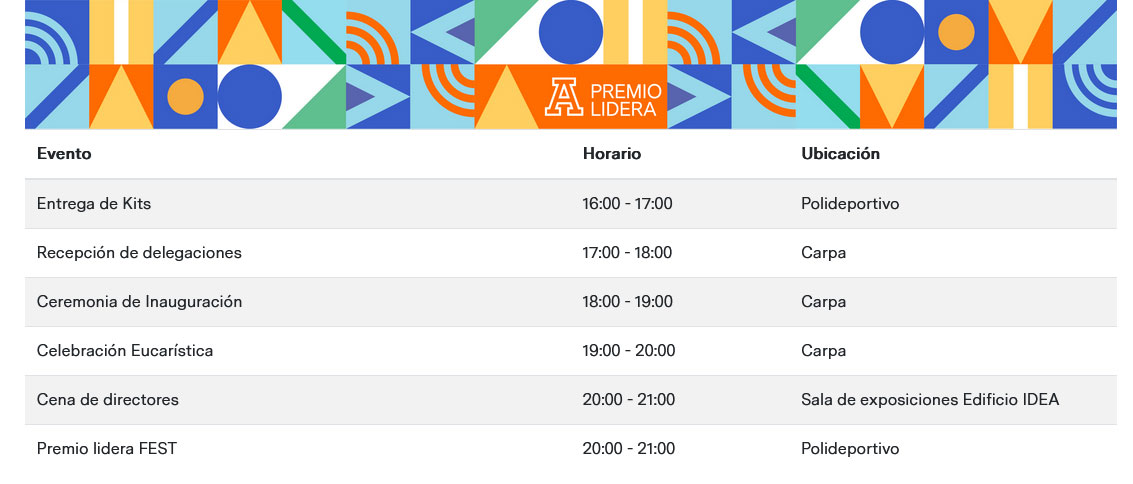Viewport: 1133px width, 484px height.
Task: Click the Premio lidera FEST event
Action: (107, 449)
